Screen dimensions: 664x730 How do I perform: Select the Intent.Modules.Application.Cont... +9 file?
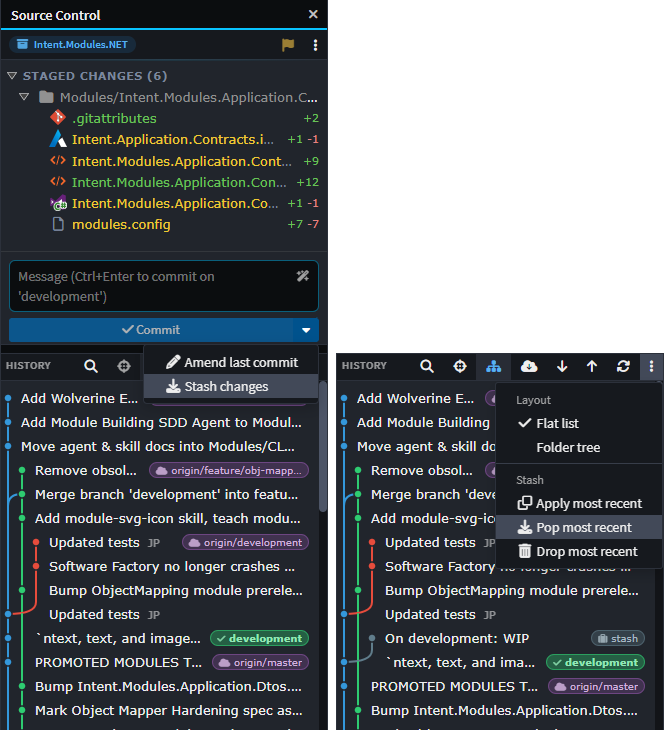(163, 161)
